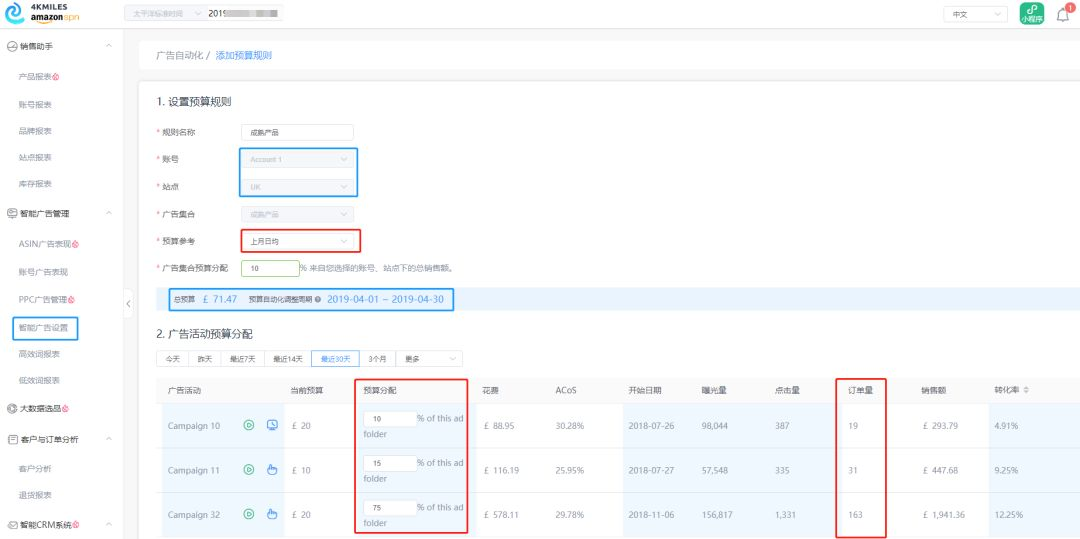Sort the table by 转化率 column
The height and width of the screenshot is (539, 1080).
coord(1011,390)
